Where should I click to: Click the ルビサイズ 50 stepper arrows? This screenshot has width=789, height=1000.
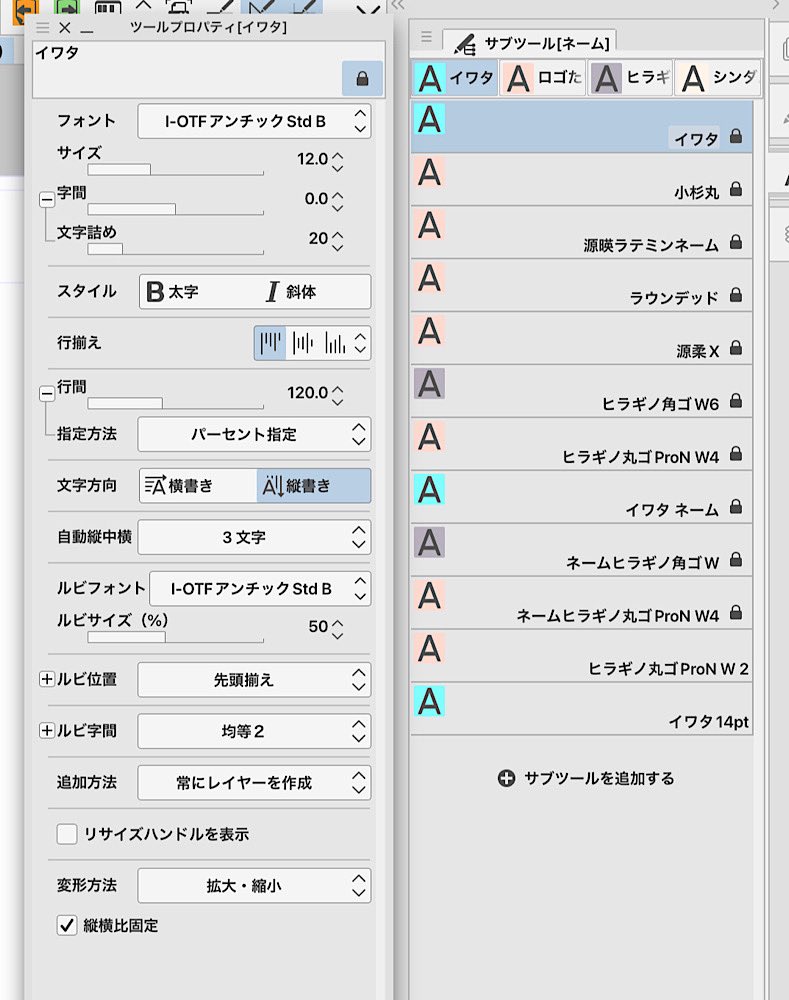[x=337, y=629]
